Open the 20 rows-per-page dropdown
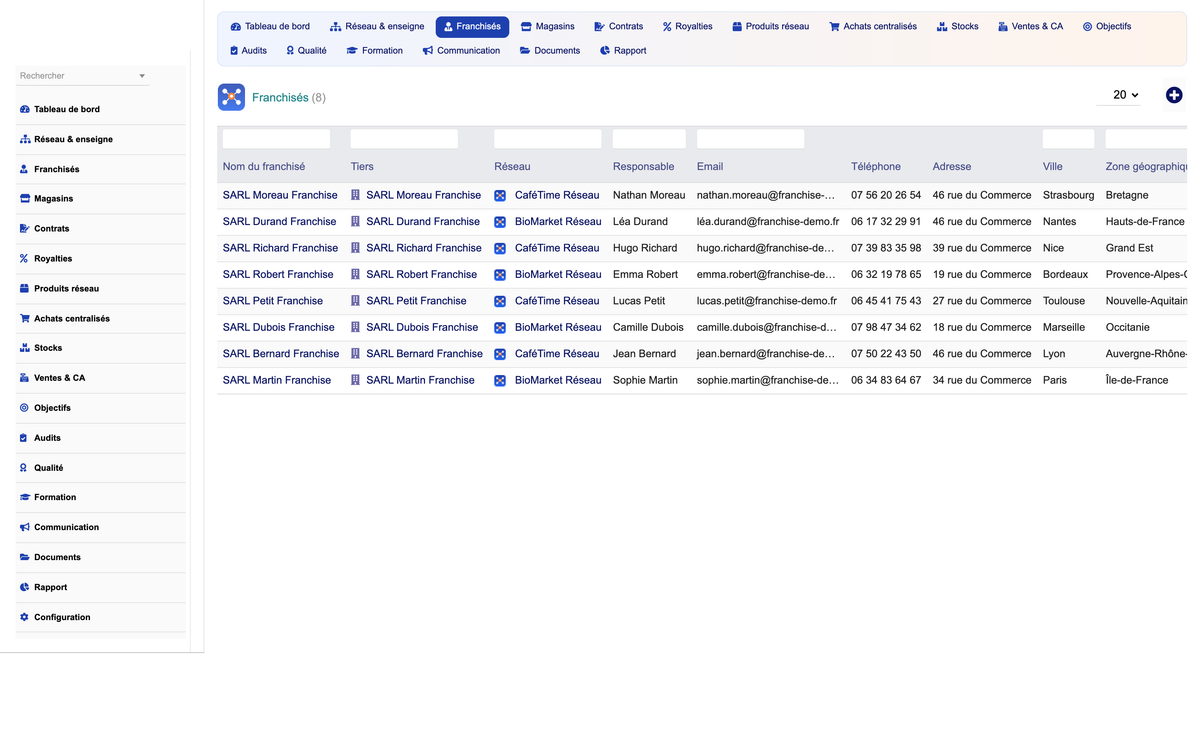Viewport: 1200px width, 743px height. pos(1118,95)
